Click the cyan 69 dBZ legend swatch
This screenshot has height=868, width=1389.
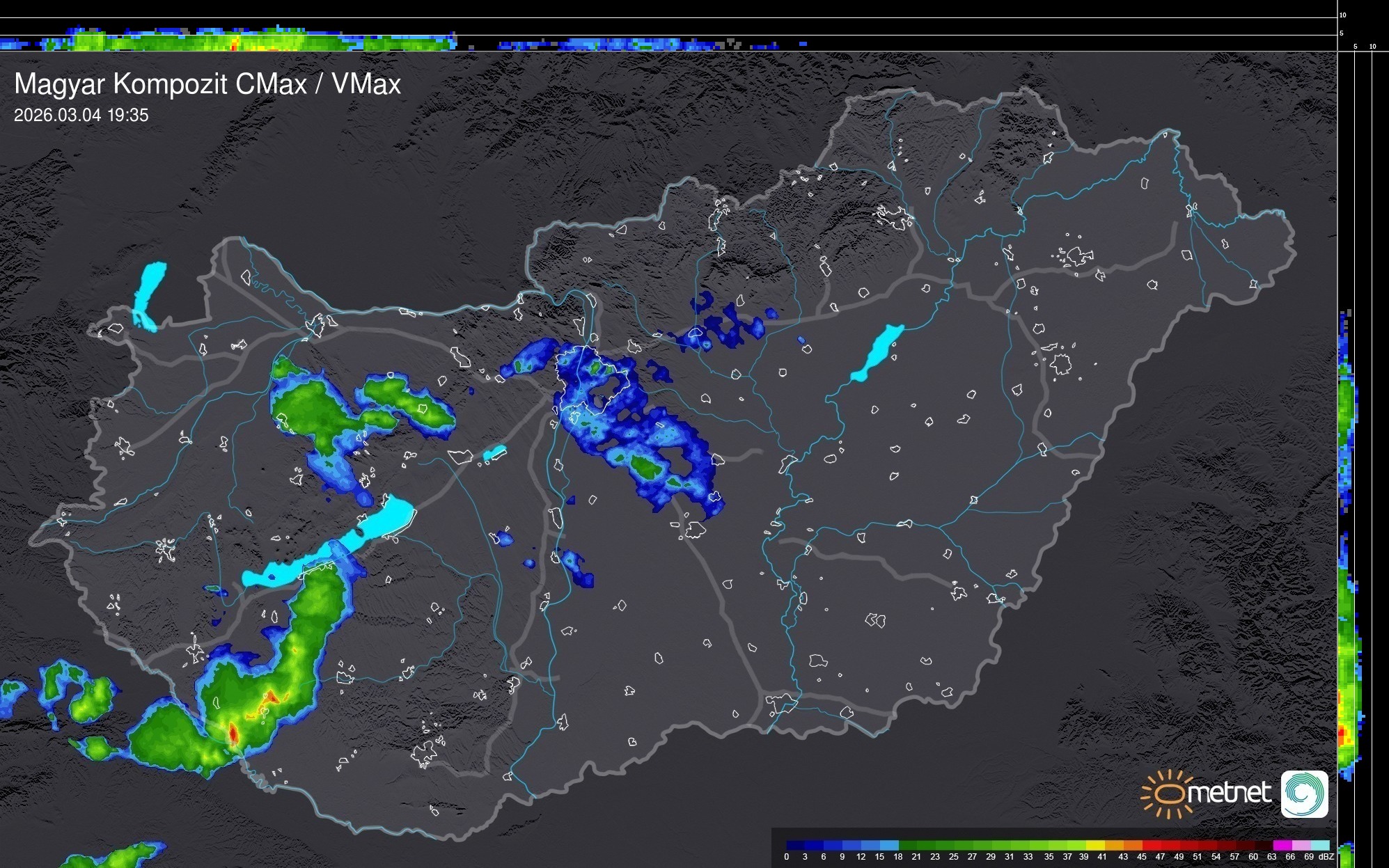pyautogui.click(x=1319, y=845)
